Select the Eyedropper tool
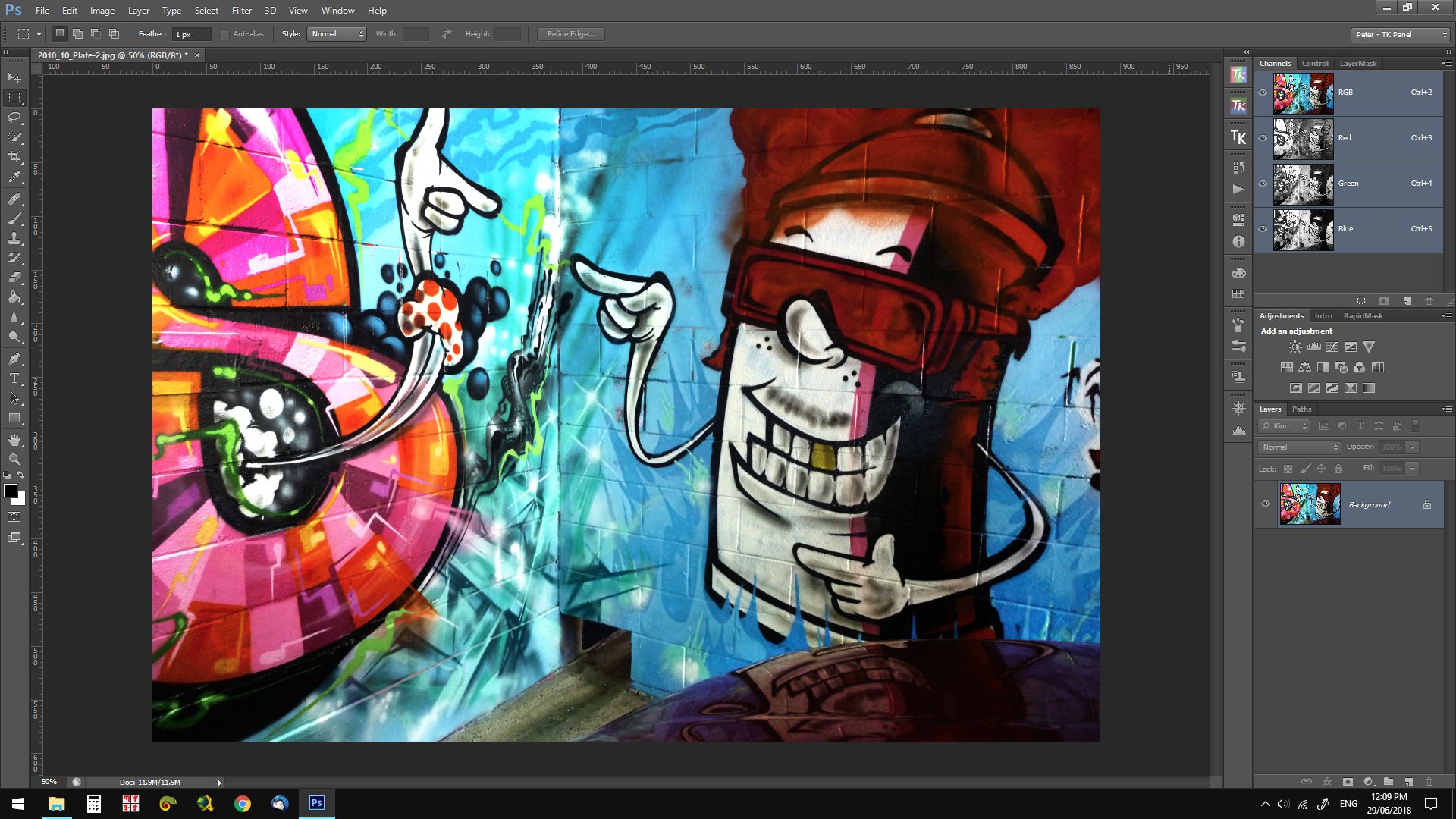 tap(14, 177)
